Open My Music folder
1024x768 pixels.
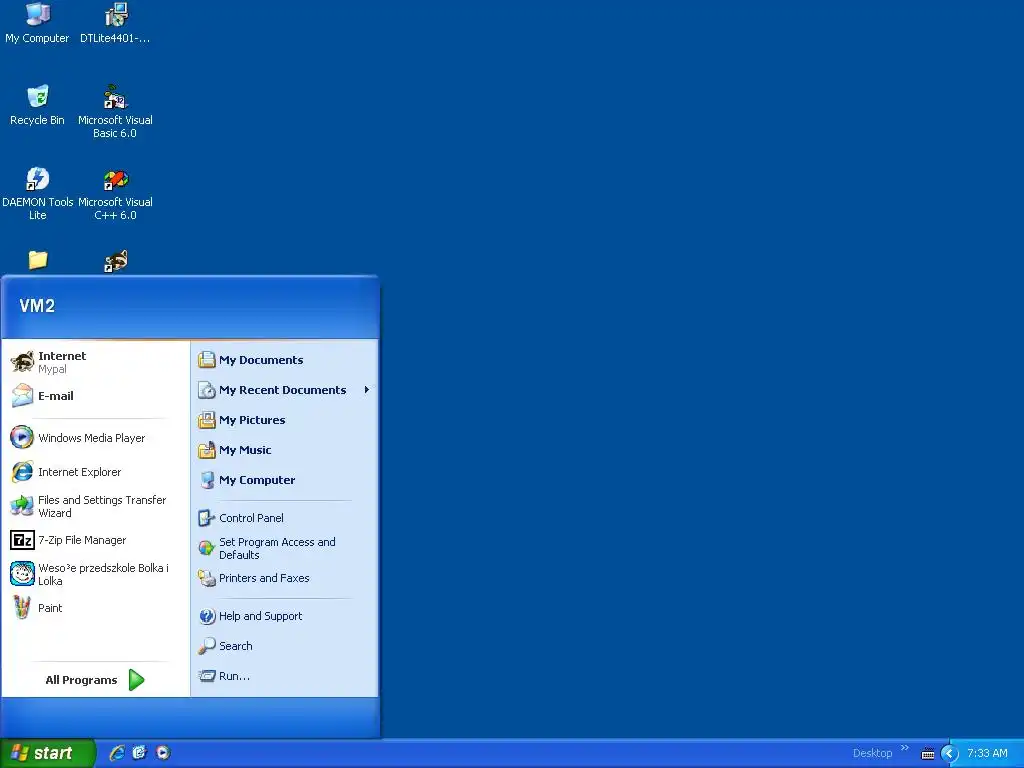point(284,450)
